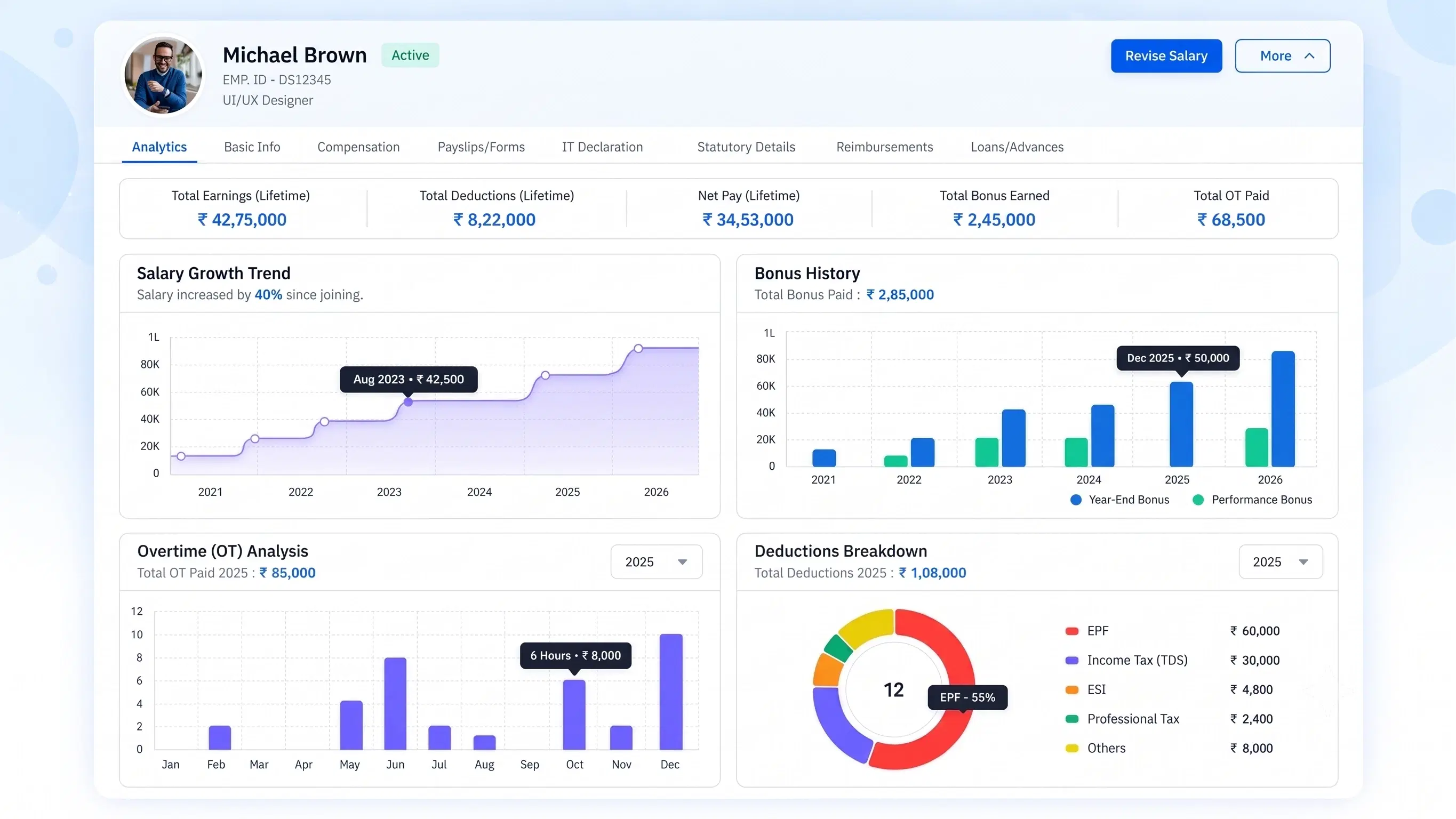Expand the More menu chevron
The width and height of the screenshot is (1456, 819).
[1309, 56]
